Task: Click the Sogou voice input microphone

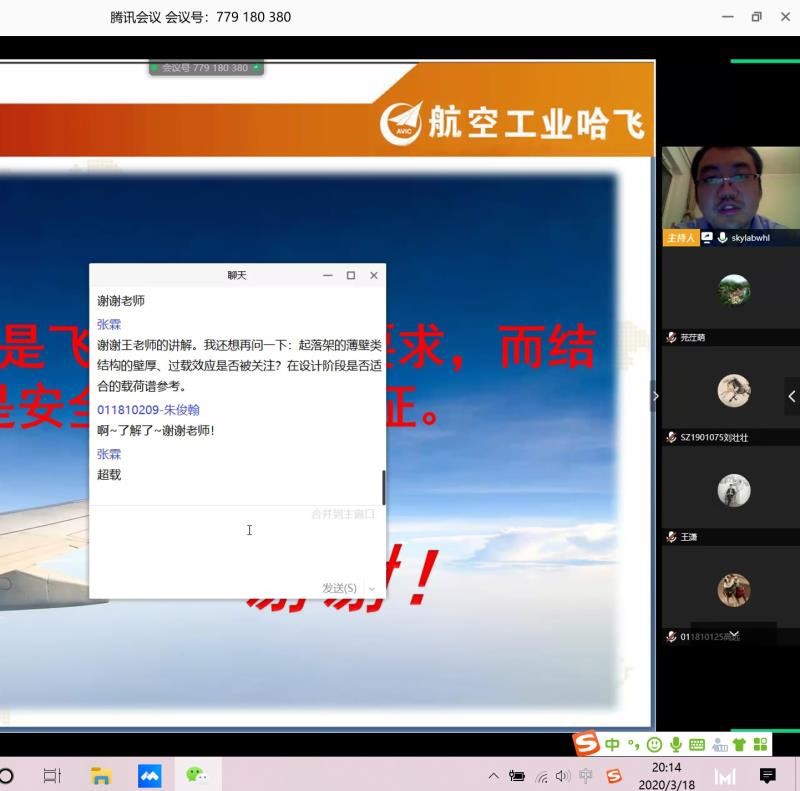Action: pos(676,744)
